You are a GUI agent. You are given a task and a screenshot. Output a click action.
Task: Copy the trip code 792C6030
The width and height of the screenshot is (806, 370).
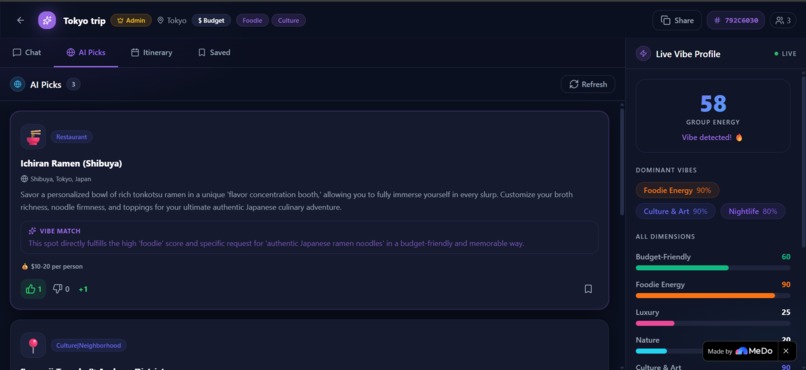[x=736, y=21]
